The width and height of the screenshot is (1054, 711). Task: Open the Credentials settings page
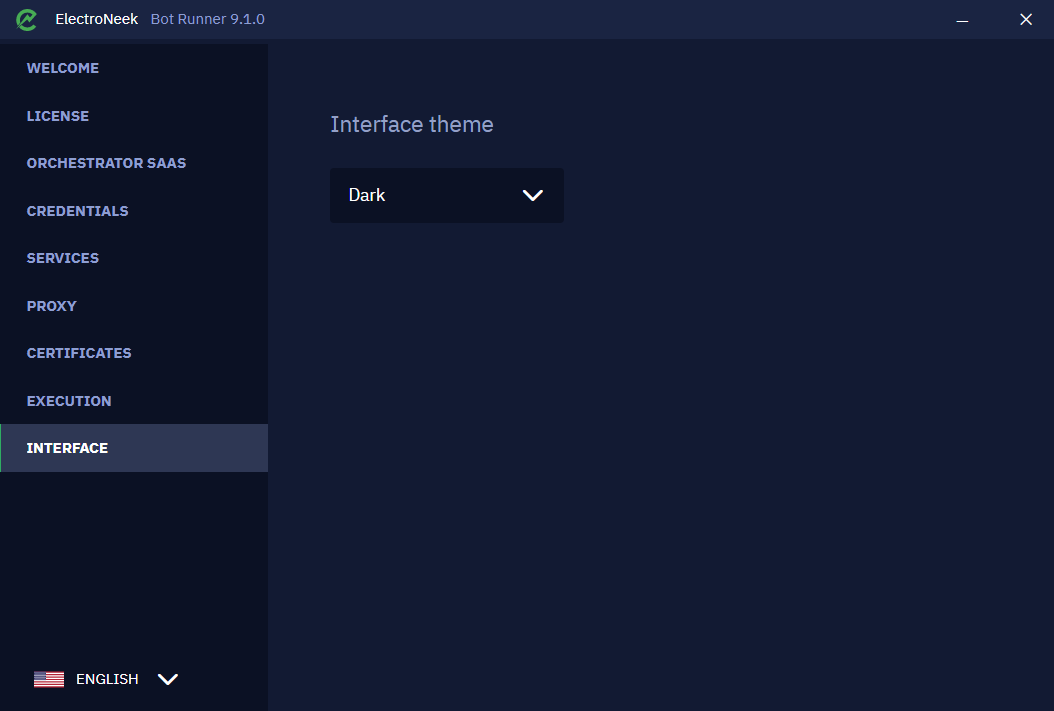134,211
